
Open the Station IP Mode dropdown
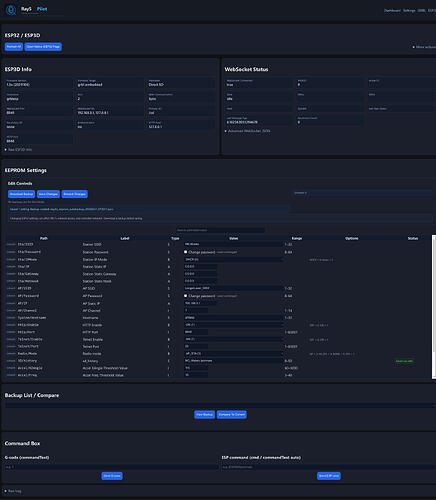pos(233,259)
